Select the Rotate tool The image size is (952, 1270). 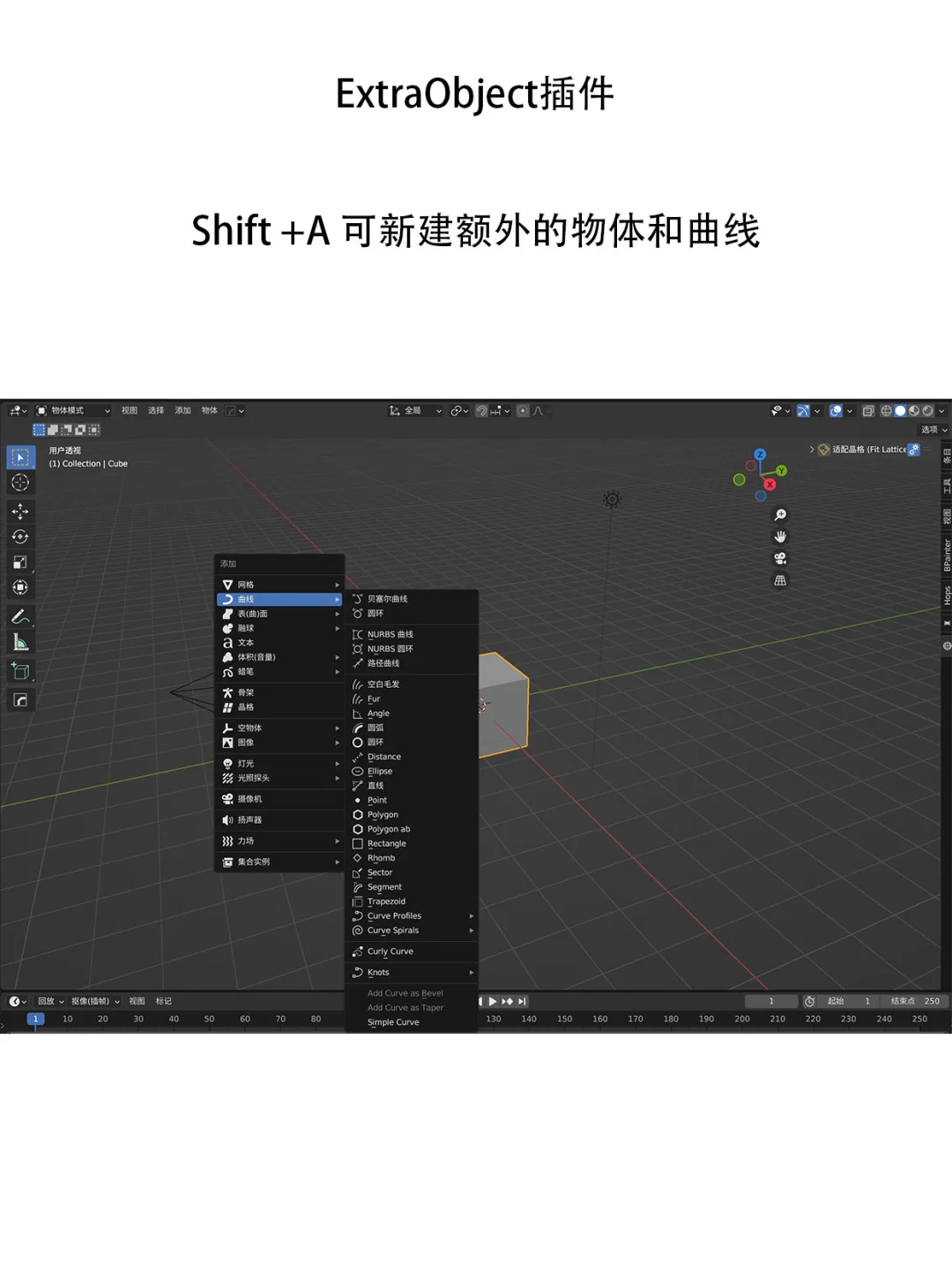pos(19,536)
